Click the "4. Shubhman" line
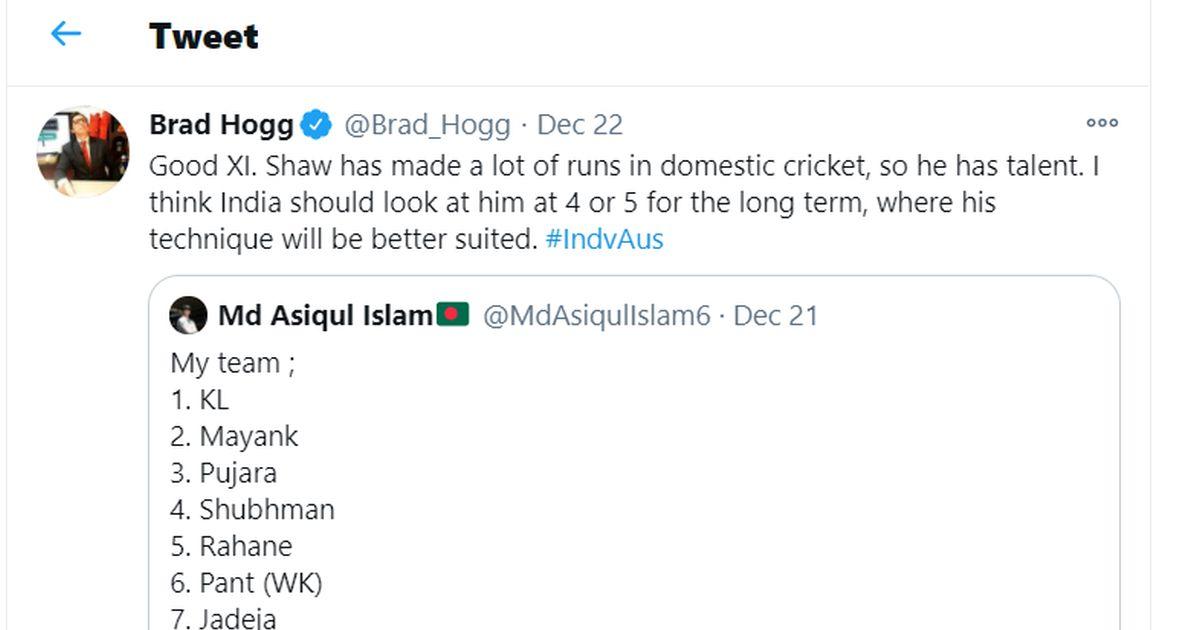Screen dimensions: 1200x630 (252, 510)
